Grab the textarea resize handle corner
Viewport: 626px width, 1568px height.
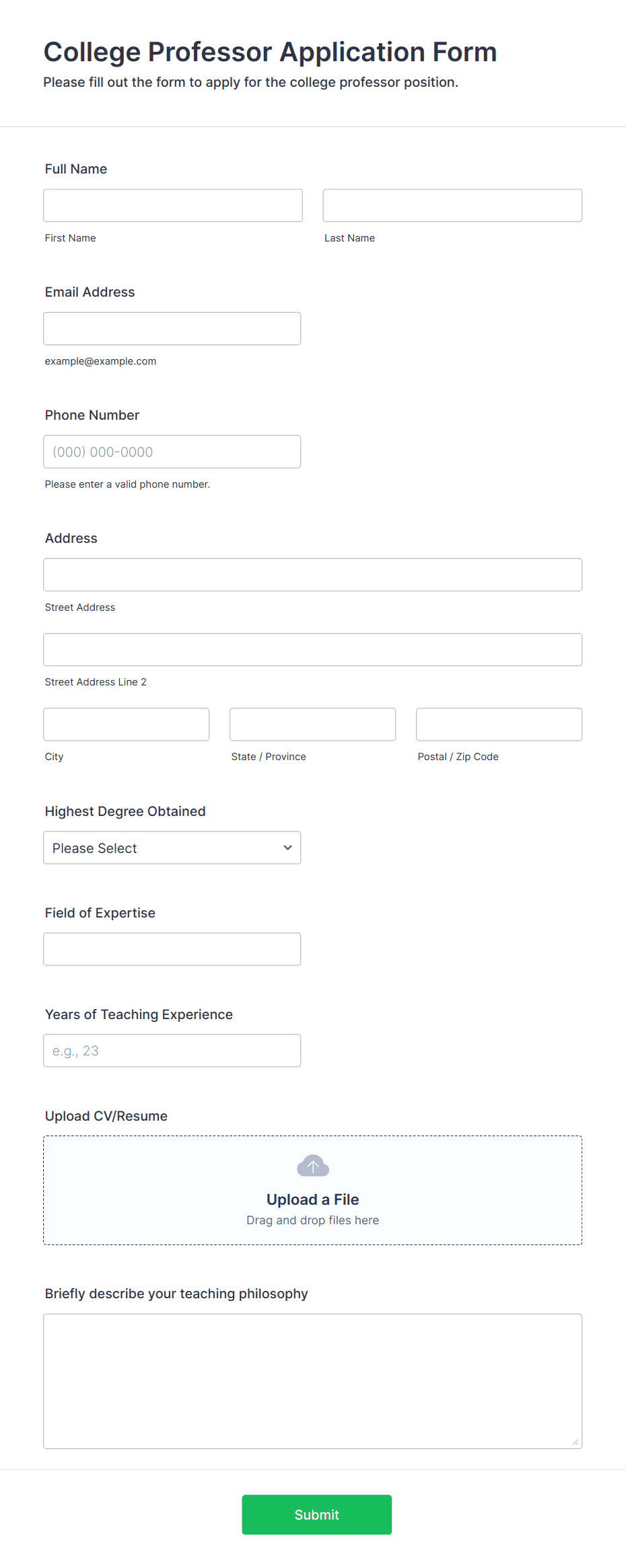pos(576,1442)
